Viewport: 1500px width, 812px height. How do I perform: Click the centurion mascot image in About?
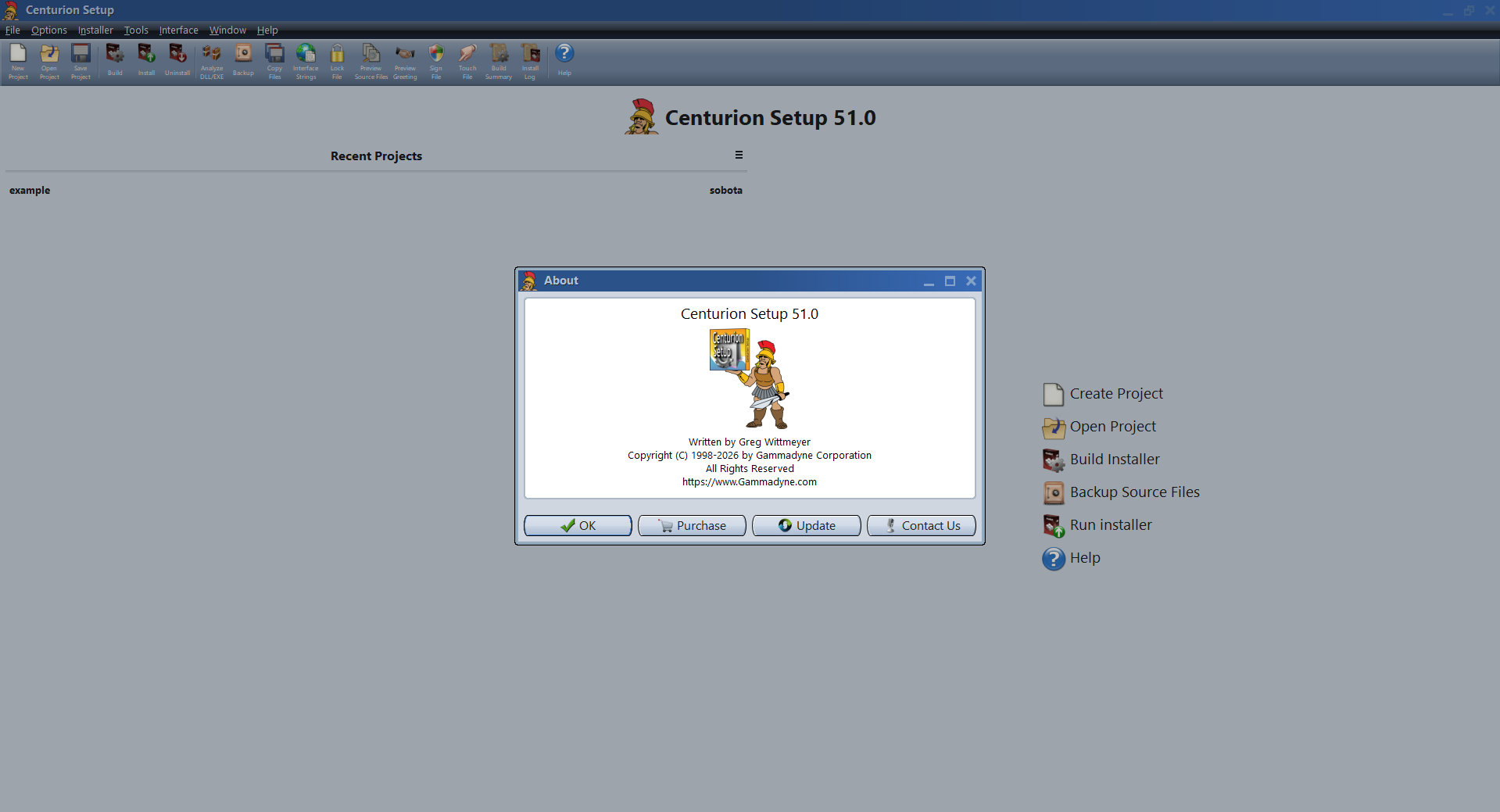click(750, 379)
